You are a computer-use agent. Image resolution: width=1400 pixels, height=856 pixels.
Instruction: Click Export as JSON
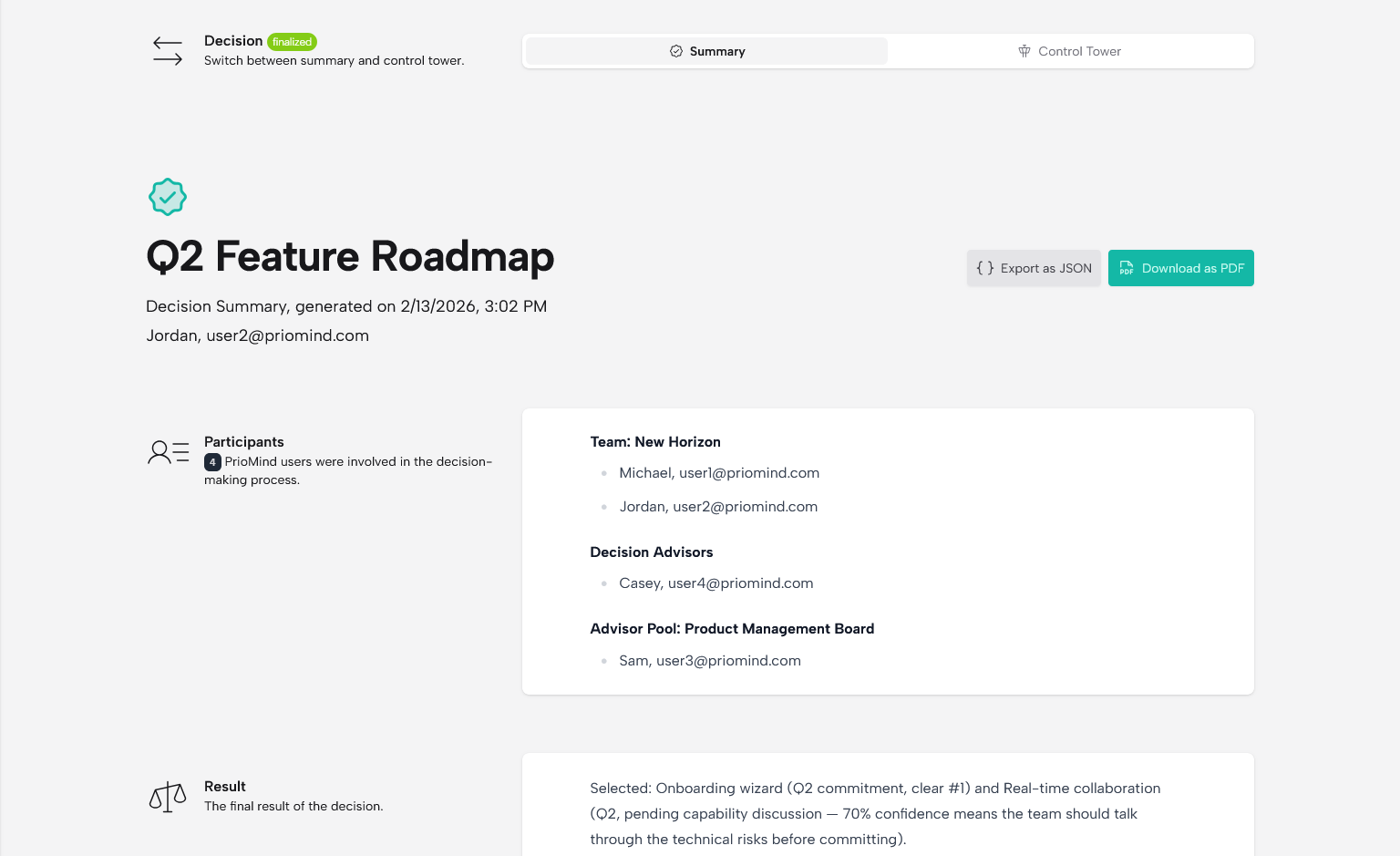click(x=1034, y=268)
